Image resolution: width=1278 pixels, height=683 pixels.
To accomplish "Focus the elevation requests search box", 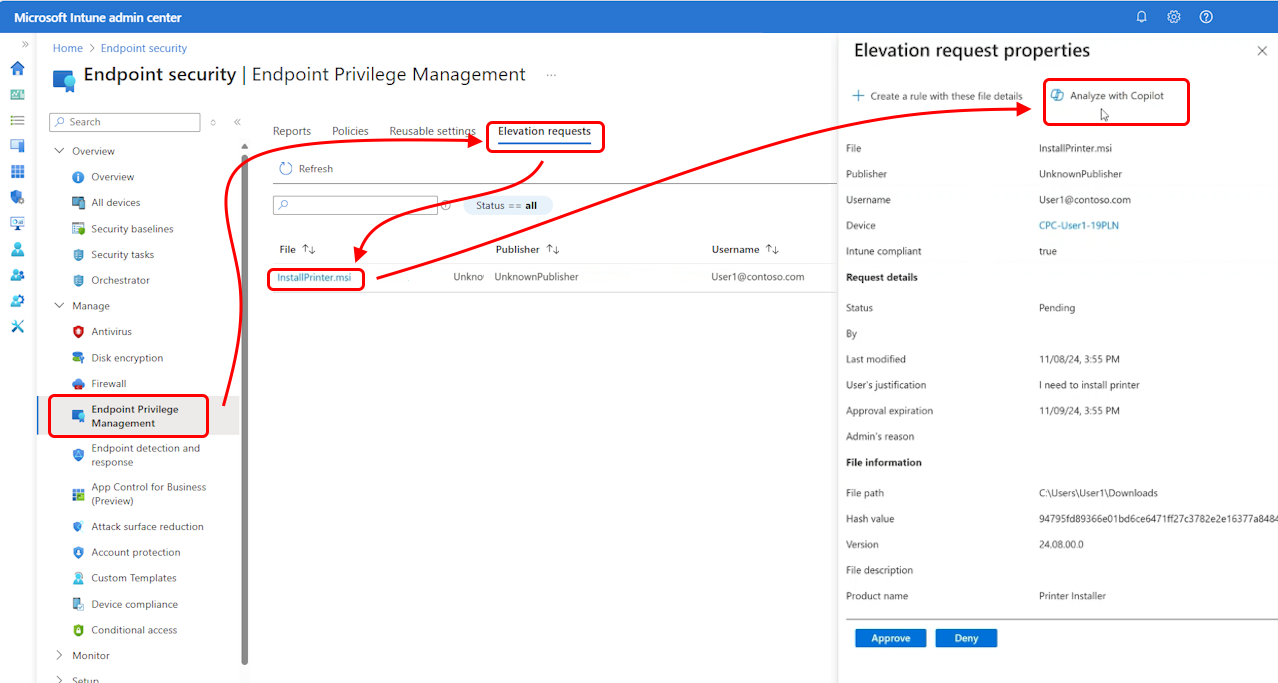I will pyautogui.click(x=355, y=205).
